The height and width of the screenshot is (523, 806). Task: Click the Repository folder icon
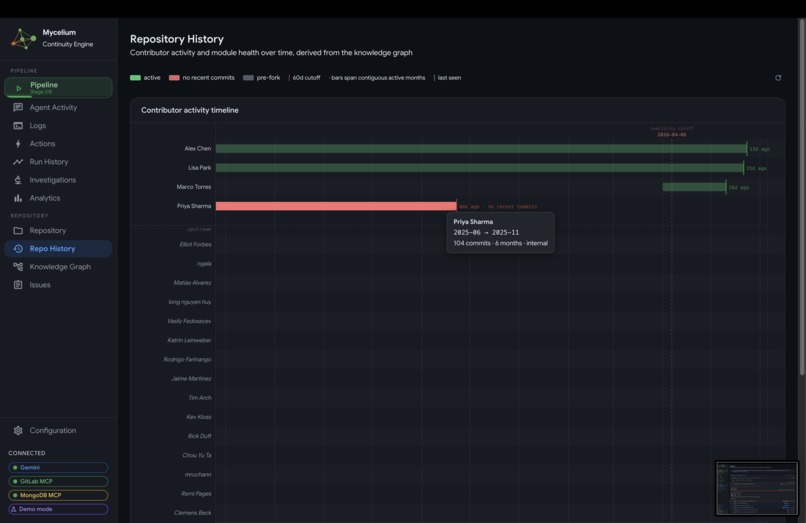coord(18,230)
